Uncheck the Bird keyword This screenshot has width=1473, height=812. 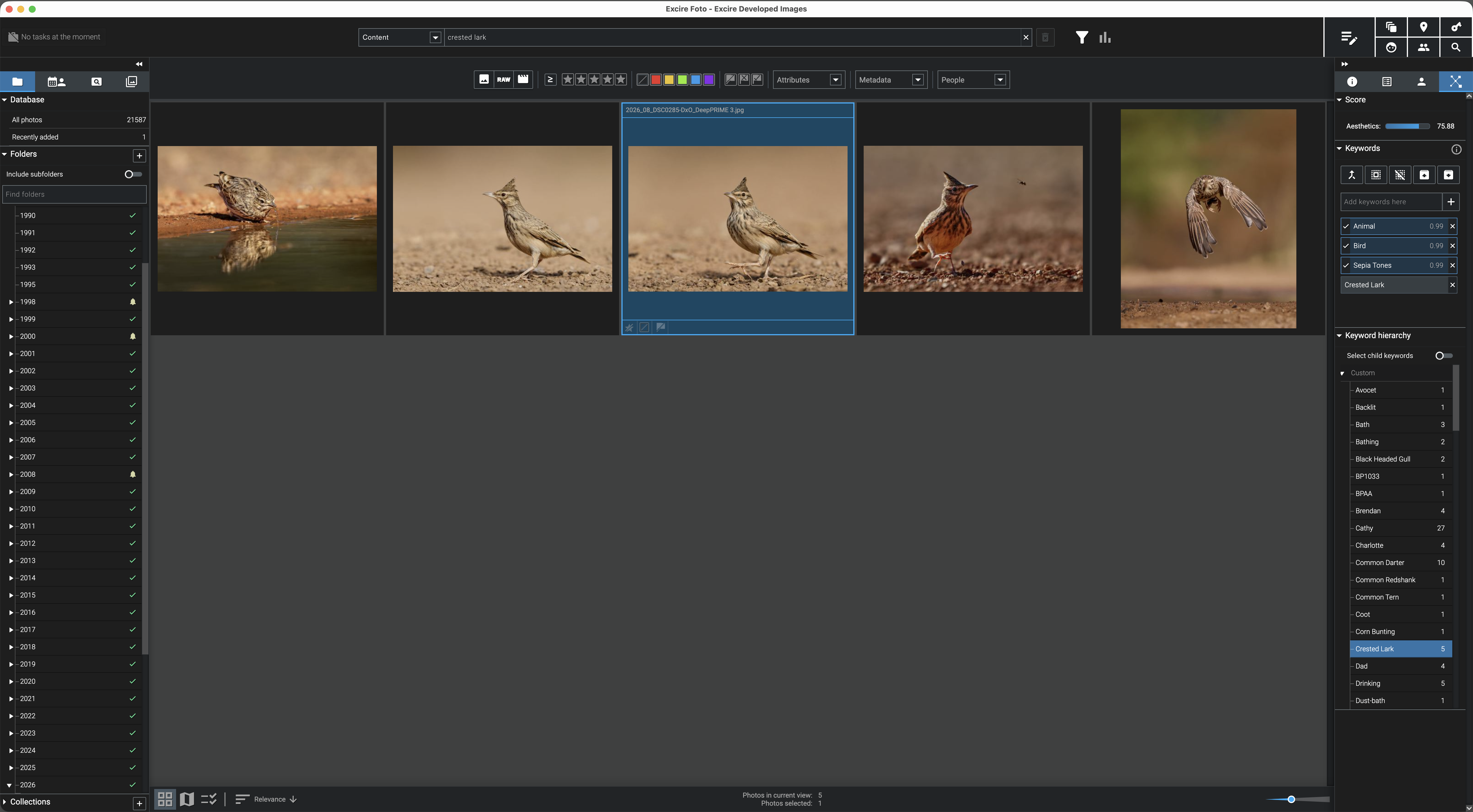click(x=1346, y=246)
